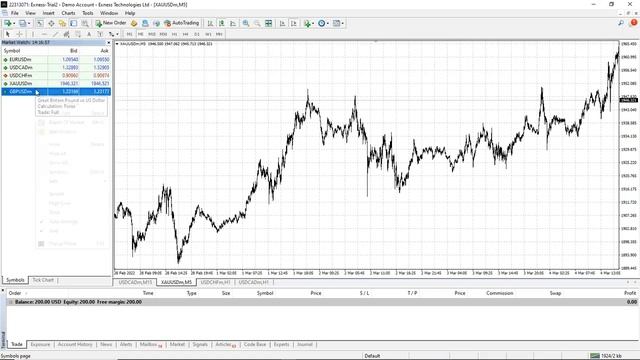This screenshot has height=360, width=640.
Task: Expand the Indicators dropdown arrow
Action: [x=313, y=23]
